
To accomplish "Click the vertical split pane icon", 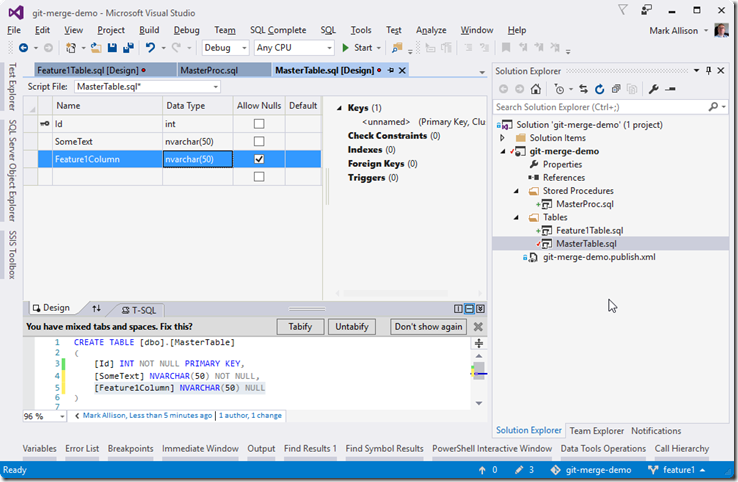I will (x=458, y=309).
